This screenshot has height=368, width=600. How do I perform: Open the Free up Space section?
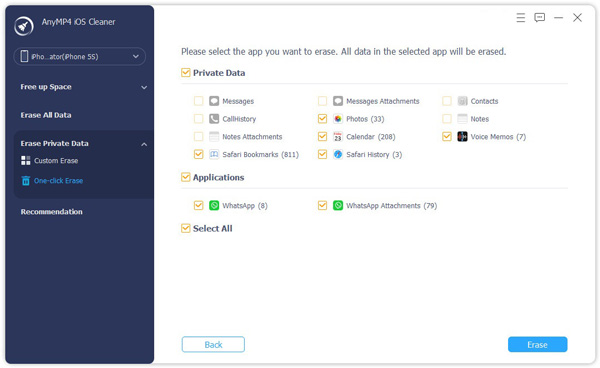(46, 87)
